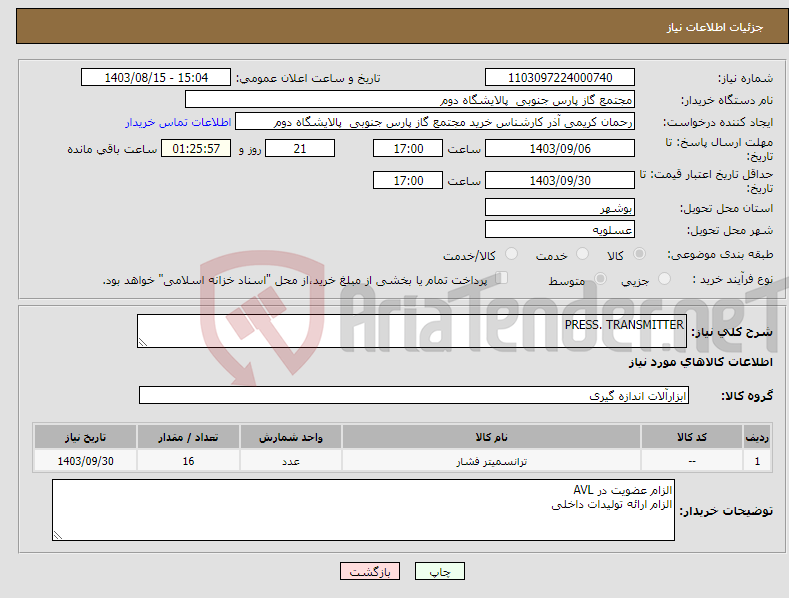Click the request creator field رحمان کریمی آذر

[435, 122]
